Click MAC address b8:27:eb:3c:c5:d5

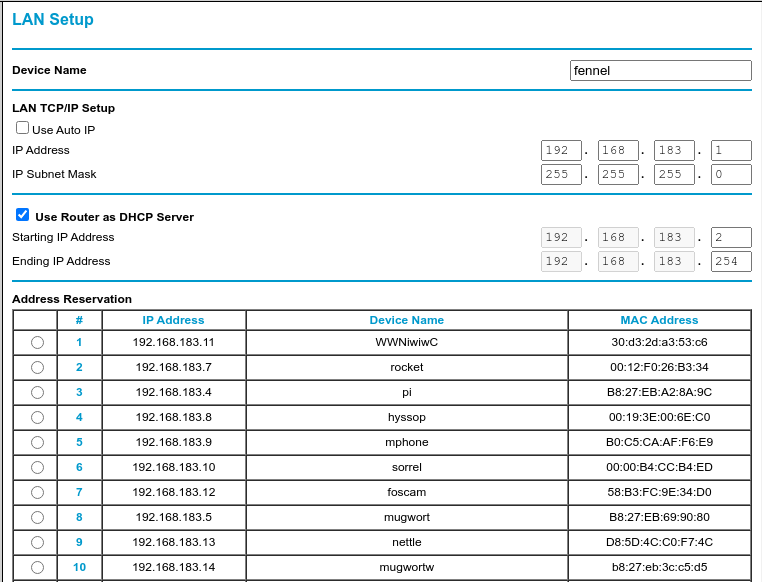pos(659,567)
